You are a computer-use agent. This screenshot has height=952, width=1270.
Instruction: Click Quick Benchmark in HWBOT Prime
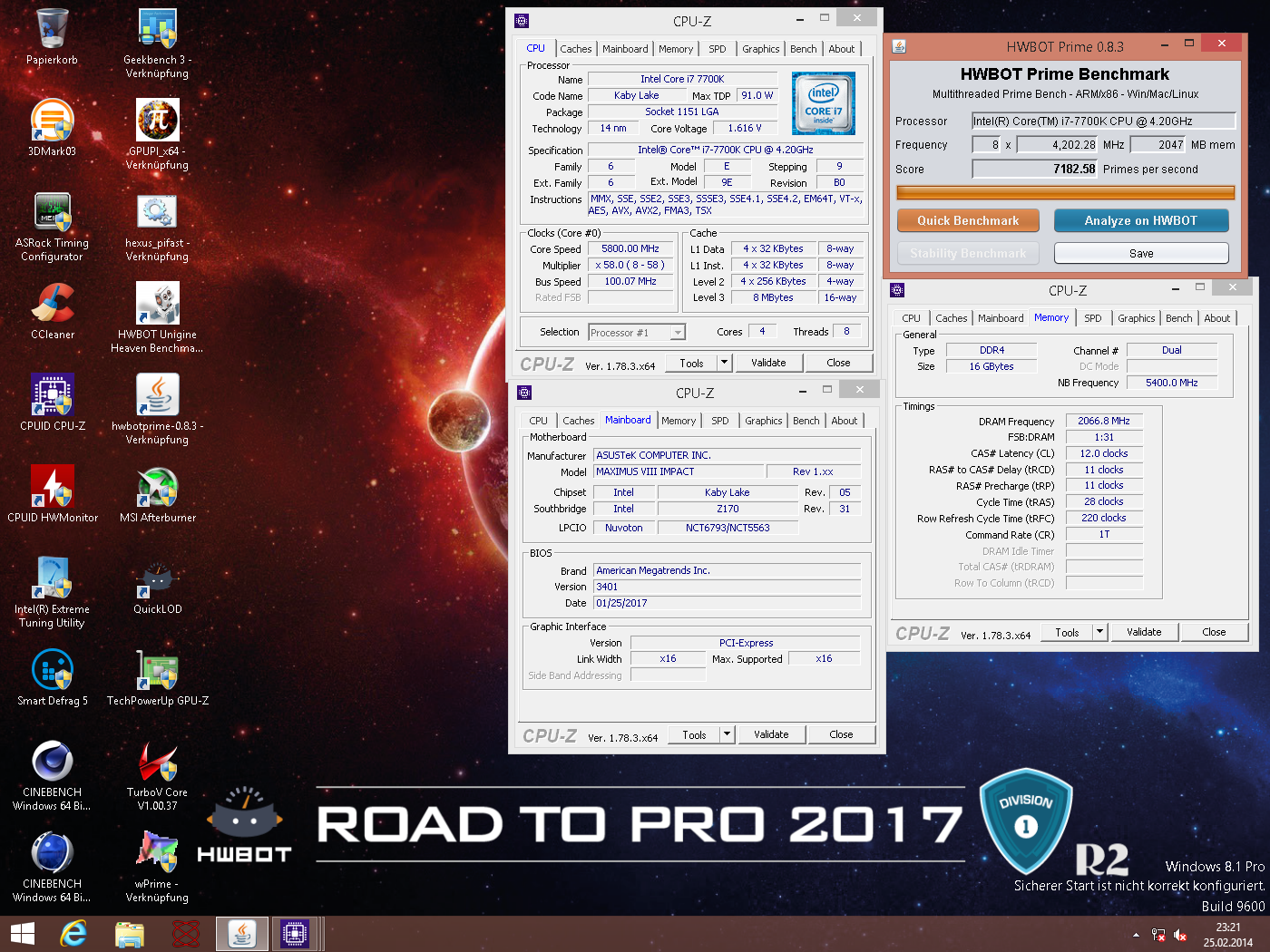pyautogui.click(x=968, y=220)
